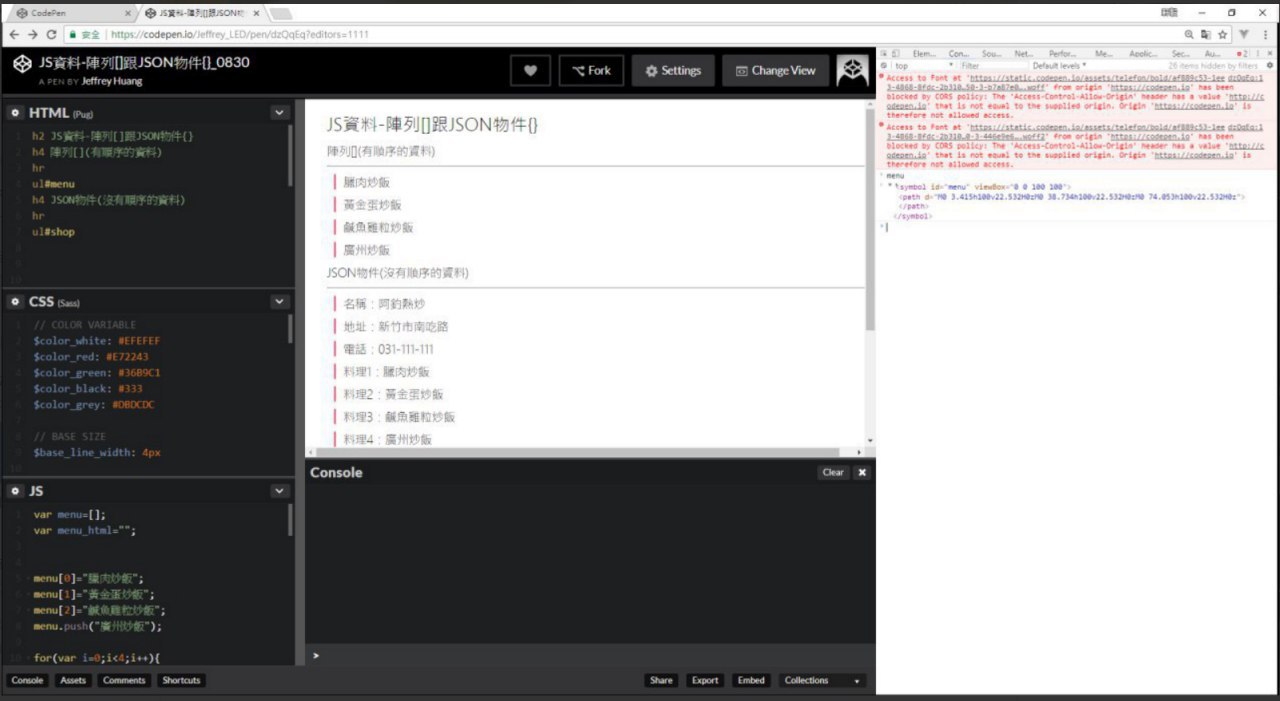Viewport: 1280px width, 701px height.
Task: Go forward in browser history
Action: coord(33,34)
